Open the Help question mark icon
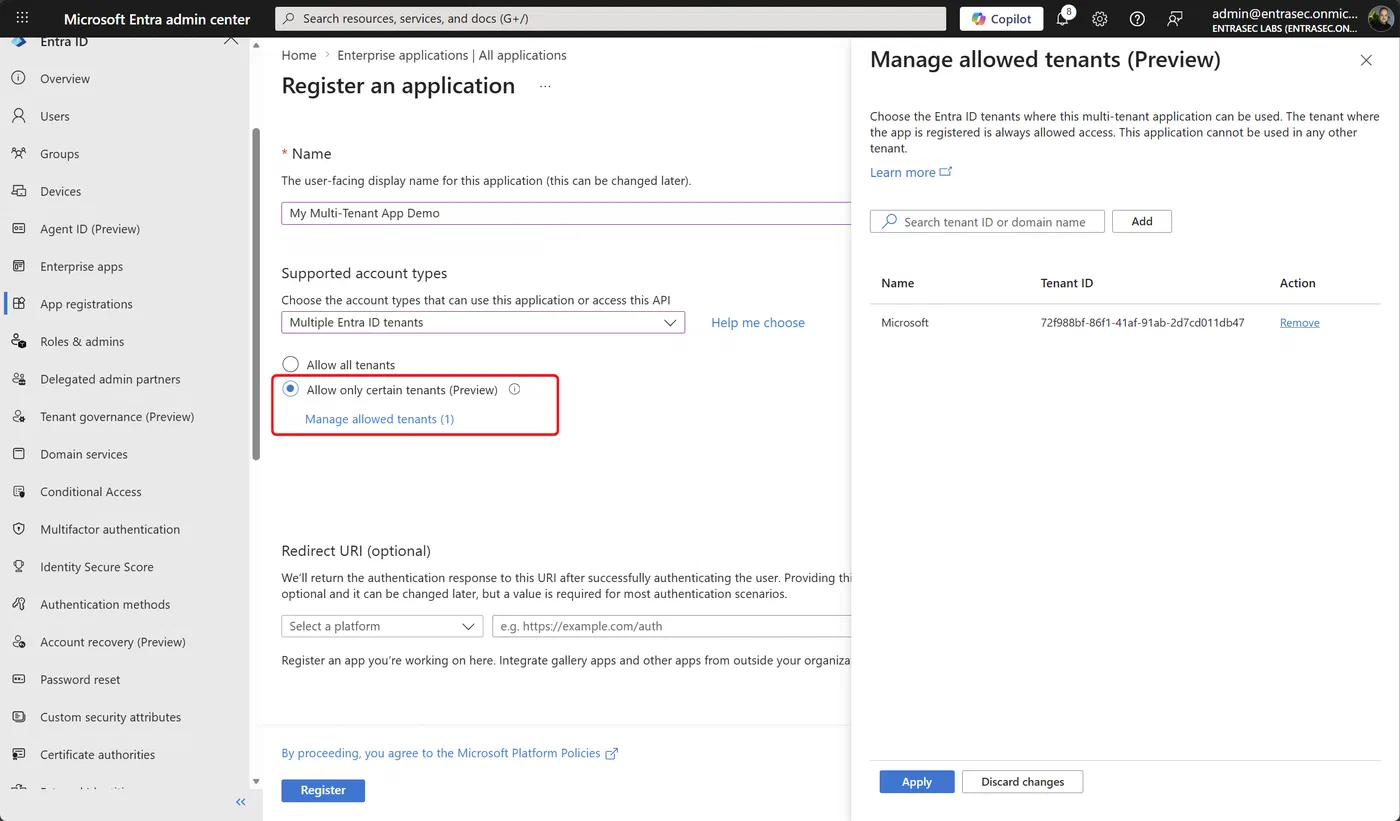The width and height of the screenshot is (1400, 821). click(x=1137, y=19)
